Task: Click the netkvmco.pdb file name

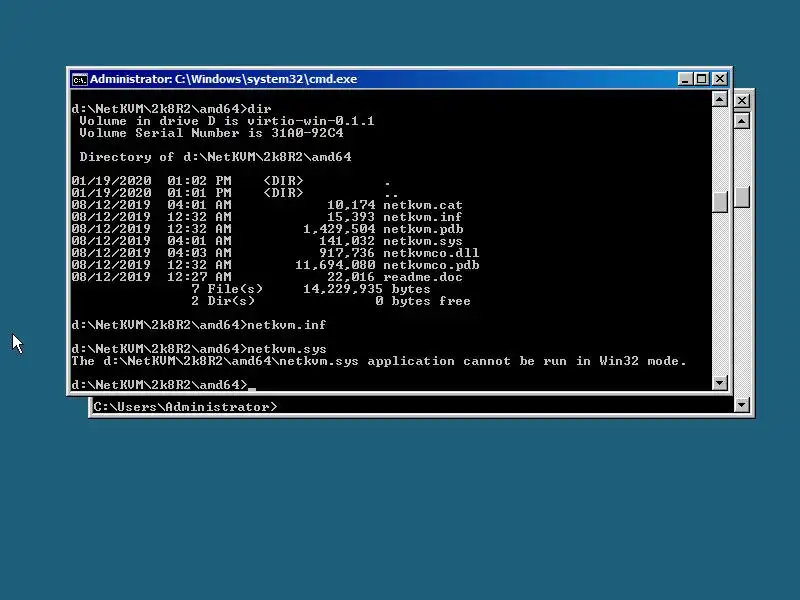Action: pyautogui.click(x=431, y=265)
